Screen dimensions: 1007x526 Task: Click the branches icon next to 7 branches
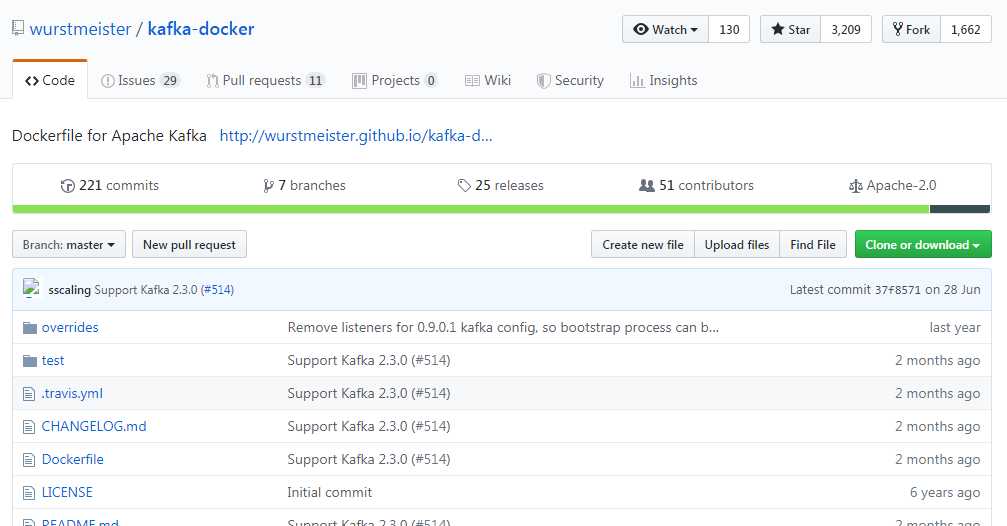[268, 186]
